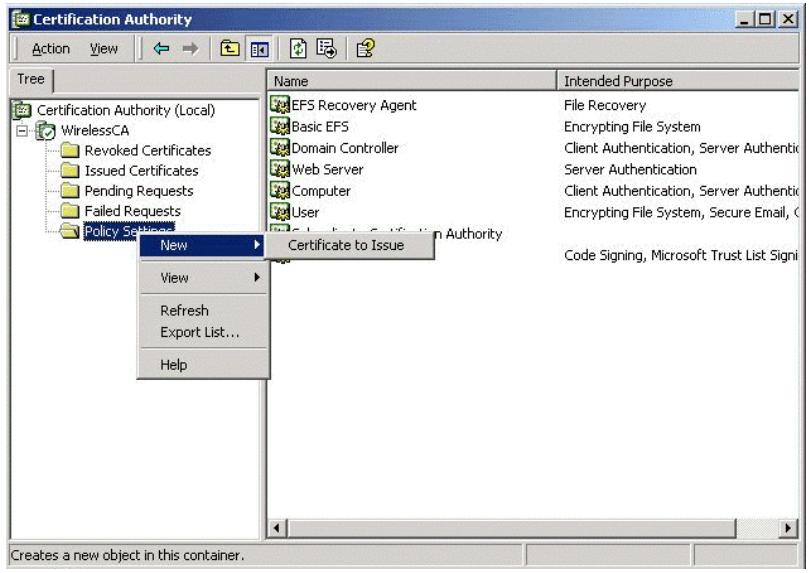Collapse the WirelessCA tree node
The width and height of the screenshot is (809, 573).
tap(22, 131)
